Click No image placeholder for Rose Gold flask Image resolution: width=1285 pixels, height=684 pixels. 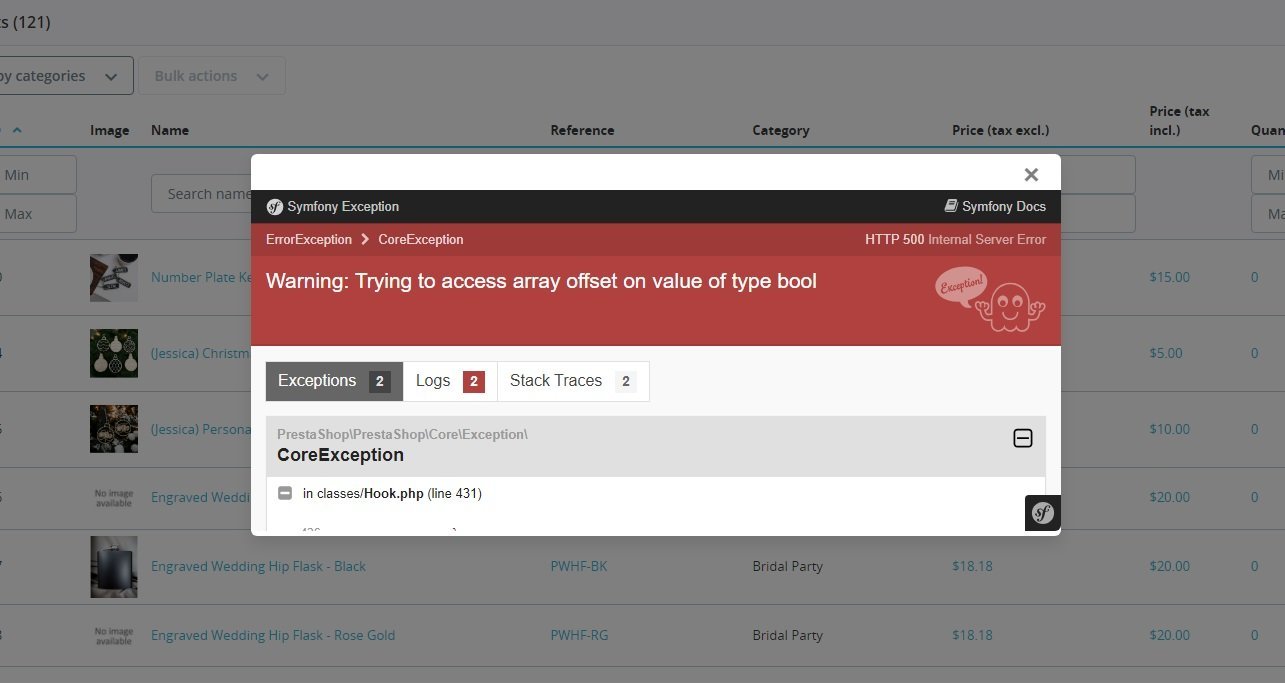tap(114, 635)
